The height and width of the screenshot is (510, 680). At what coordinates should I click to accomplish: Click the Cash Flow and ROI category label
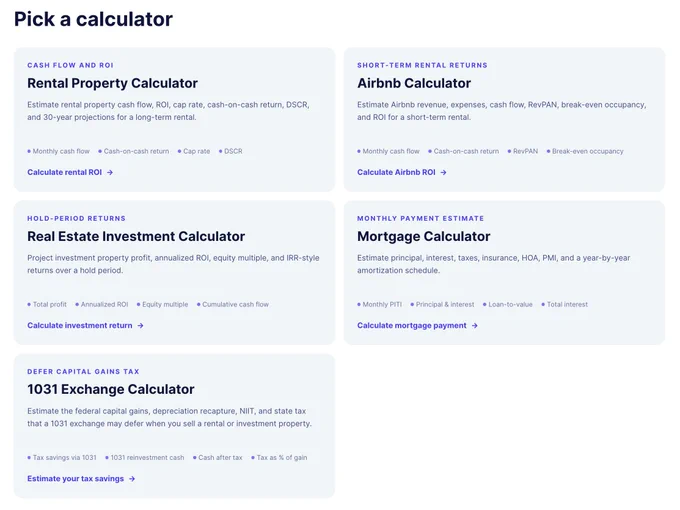tap(70, 65)
